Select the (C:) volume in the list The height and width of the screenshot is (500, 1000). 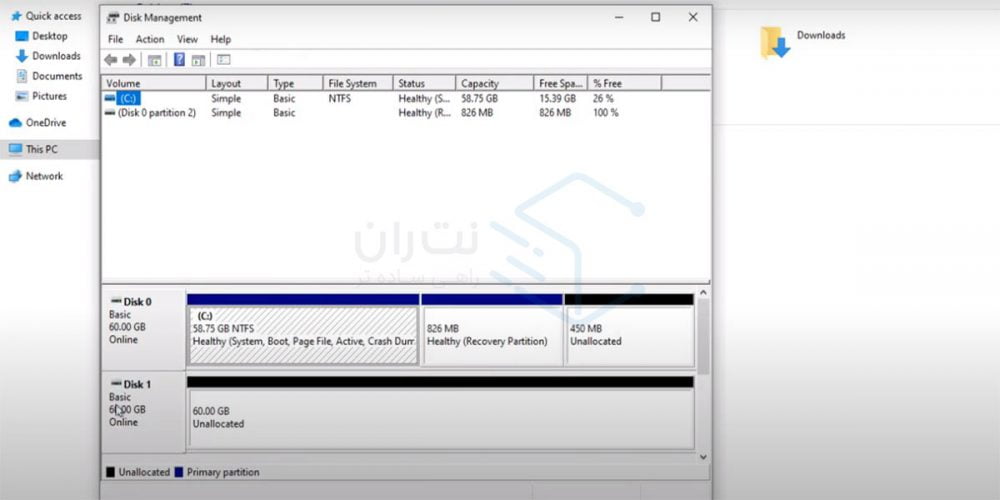[x=127, y=99]
